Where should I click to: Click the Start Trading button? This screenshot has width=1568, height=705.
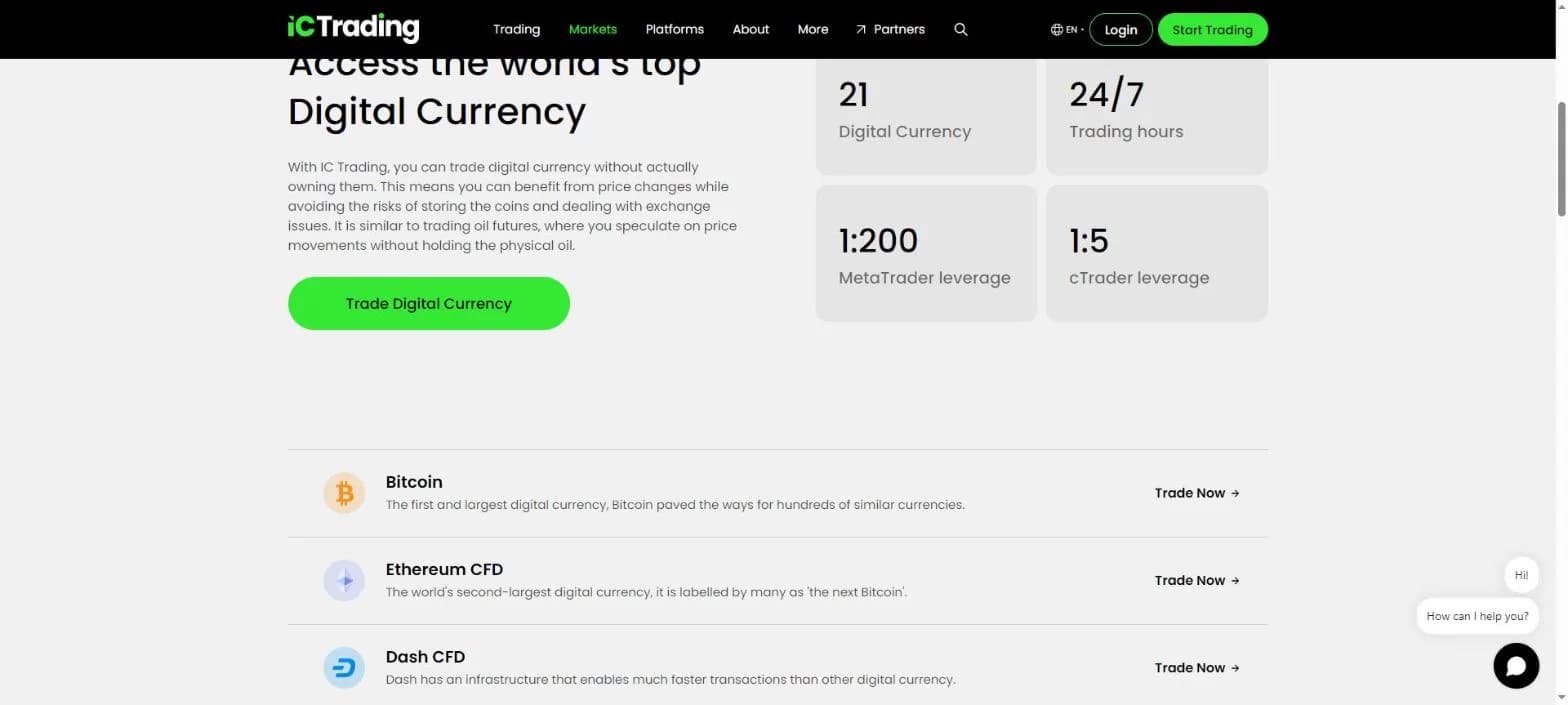[x=1213, y=29]
